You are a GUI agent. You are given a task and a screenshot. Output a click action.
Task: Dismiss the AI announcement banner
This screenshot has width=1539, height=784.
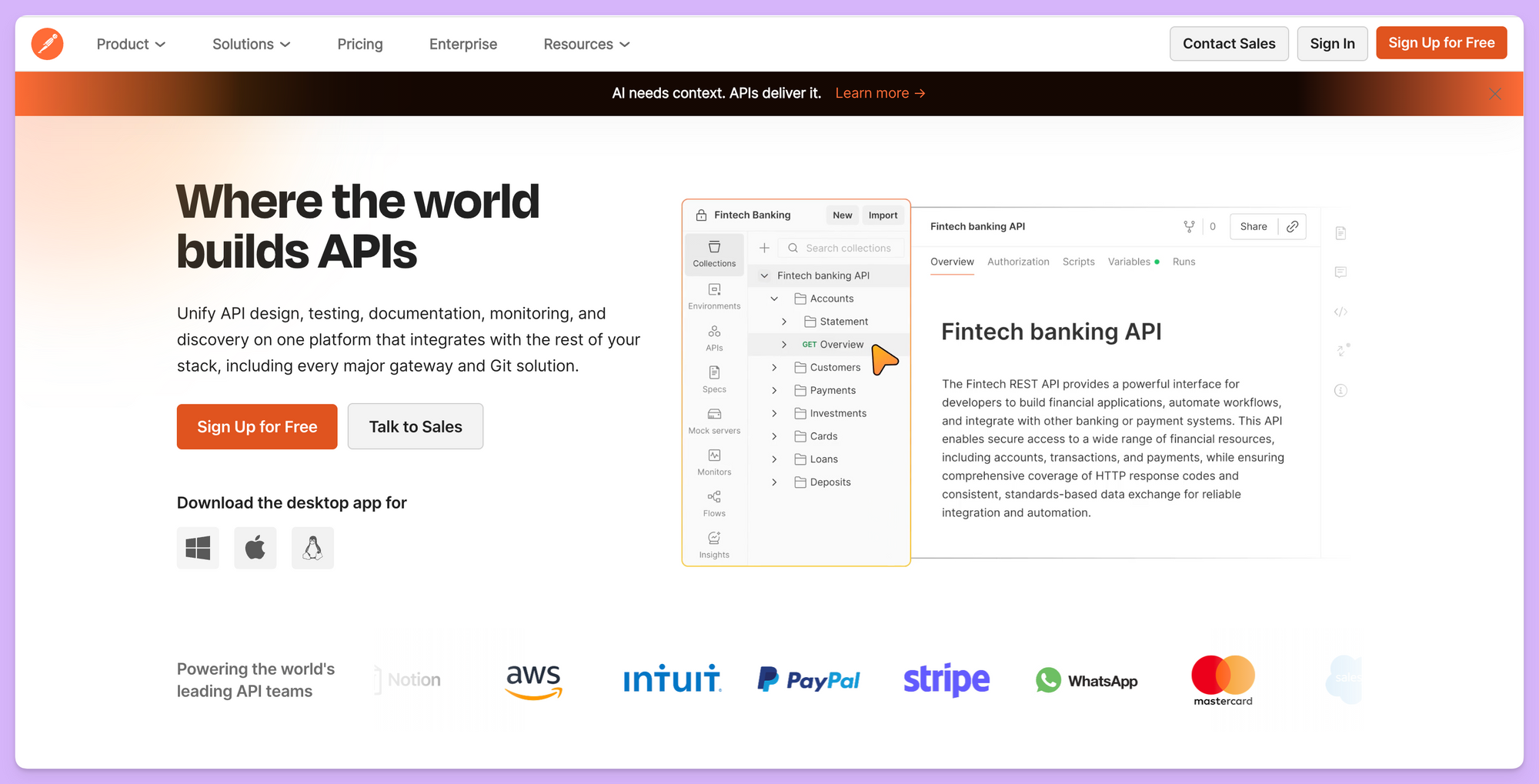[x=1495, y=94]
